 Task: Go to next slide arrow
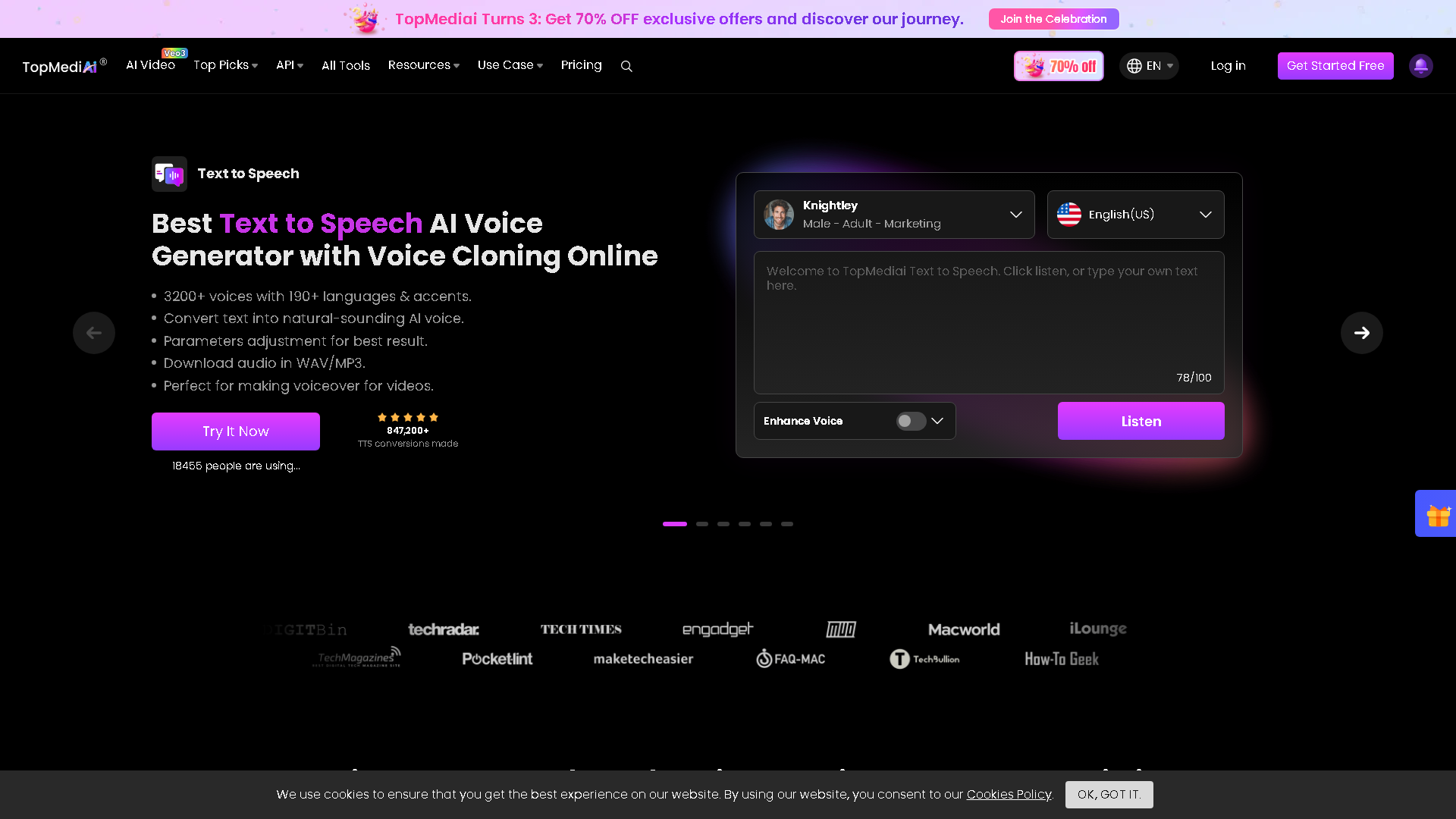(x=1361, y=333)
